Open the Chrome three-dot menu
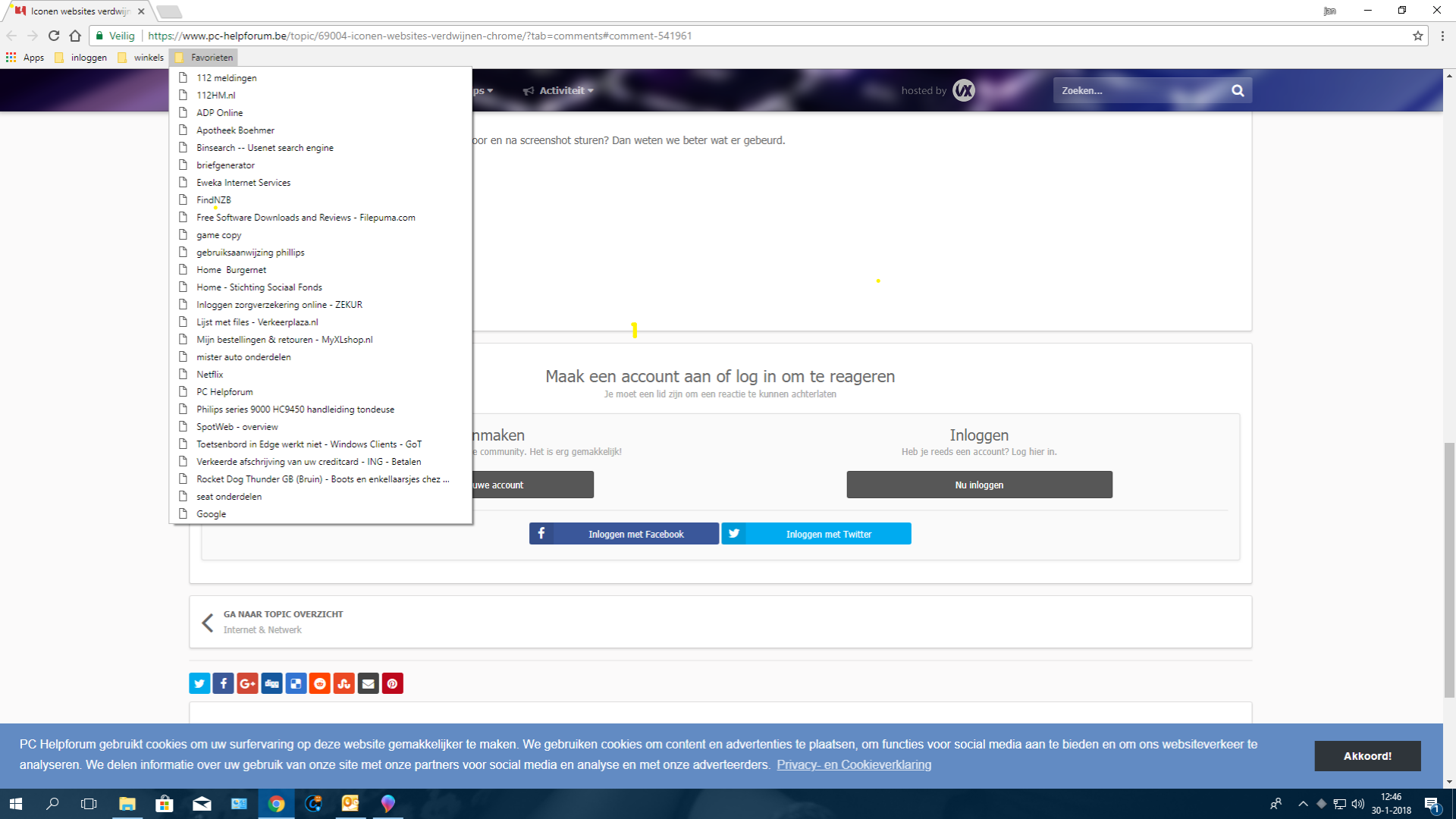 (1442, 36)
